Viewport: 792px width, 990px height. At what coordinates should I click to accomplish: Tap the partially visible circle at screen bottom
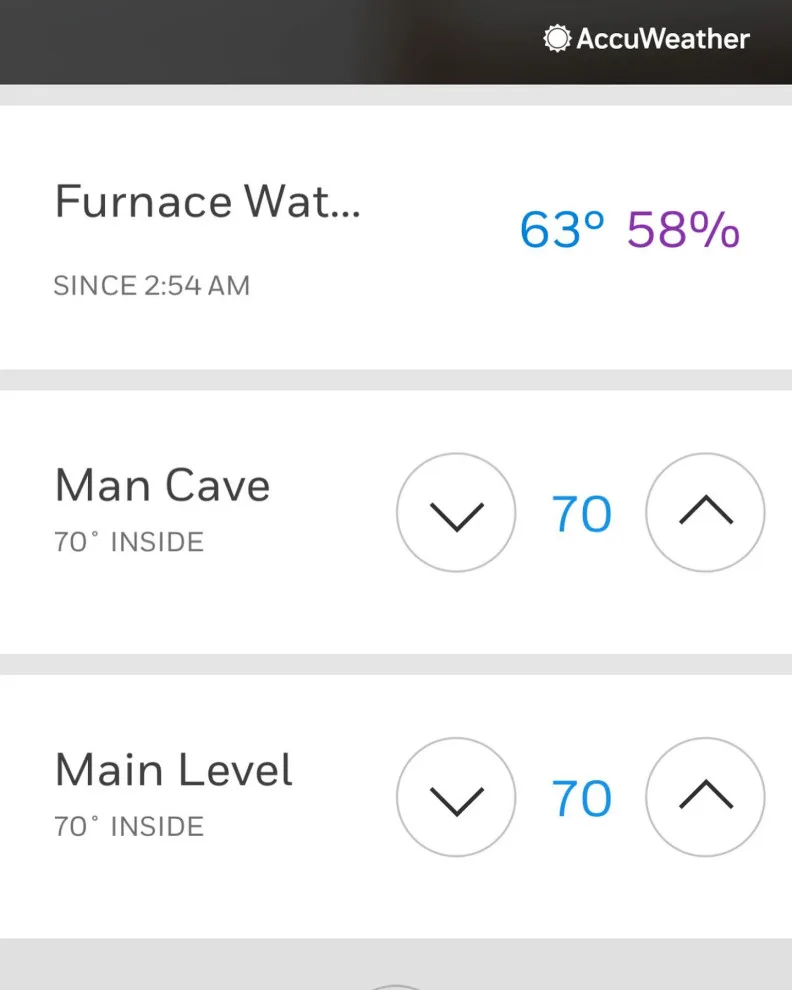[395, 986]
